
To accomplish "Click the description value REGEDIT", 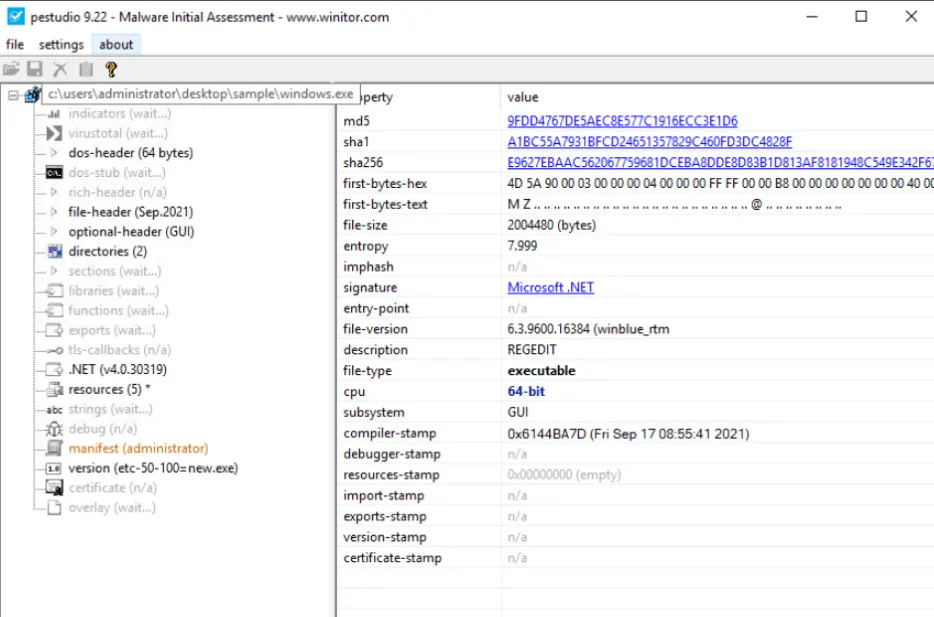I will click(x=532, y=350).
